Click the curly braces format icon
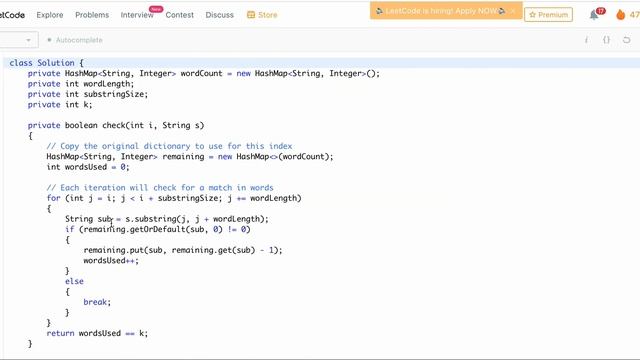The height and width of the screenshot is (360, 640). coord(607,40)
